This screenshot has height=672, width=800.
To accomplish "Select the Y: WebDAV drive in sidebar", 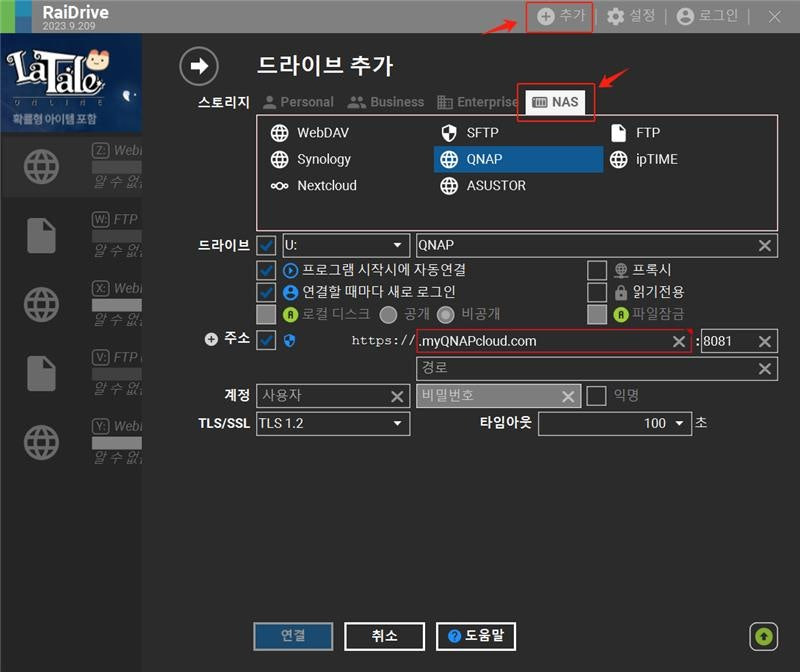I will pos(71,442).
